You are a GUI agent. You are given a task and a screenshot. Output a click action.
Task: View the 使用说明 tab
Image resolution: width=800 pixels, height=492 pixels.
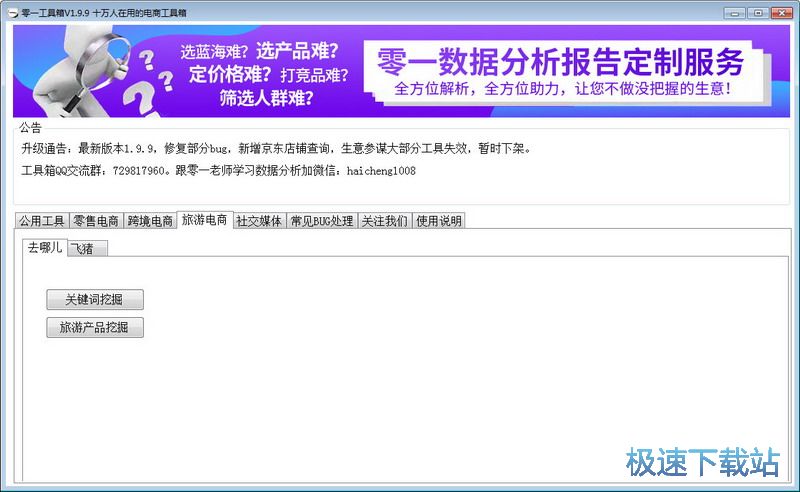[x=438, y=221]
